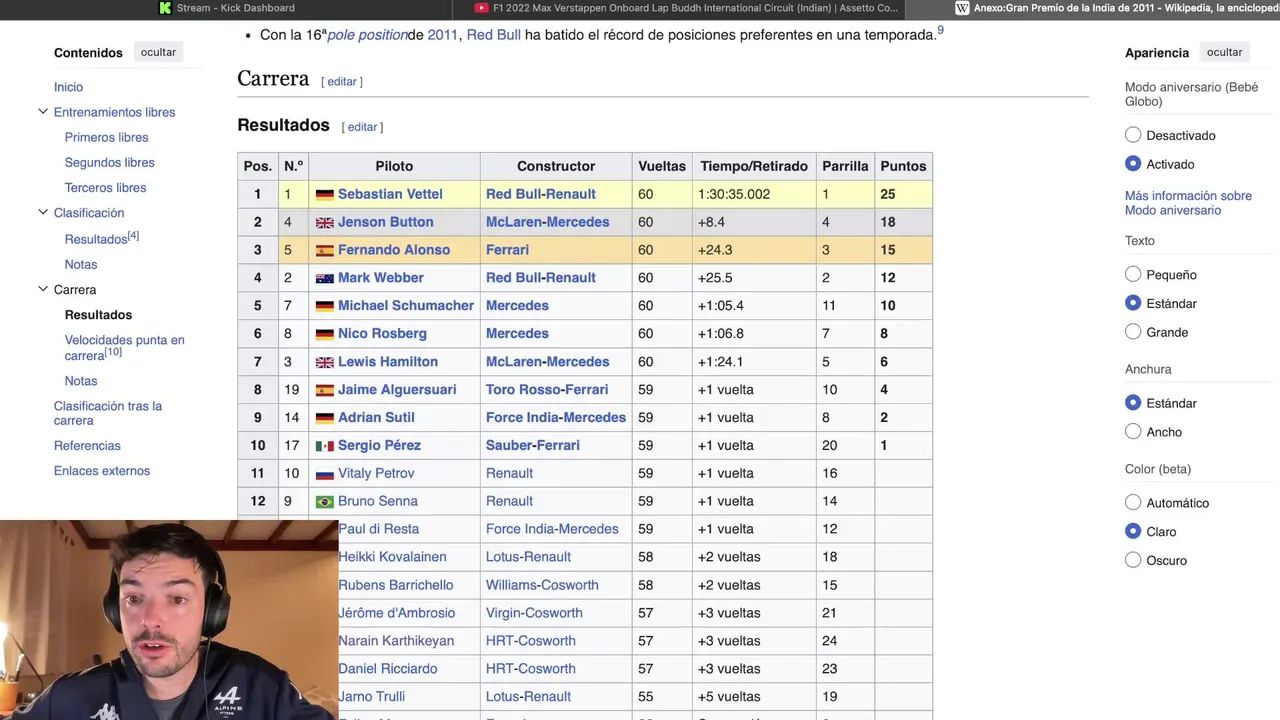Open reference note 9 superscript
The image size is (1280, 720).
(940, 30)
